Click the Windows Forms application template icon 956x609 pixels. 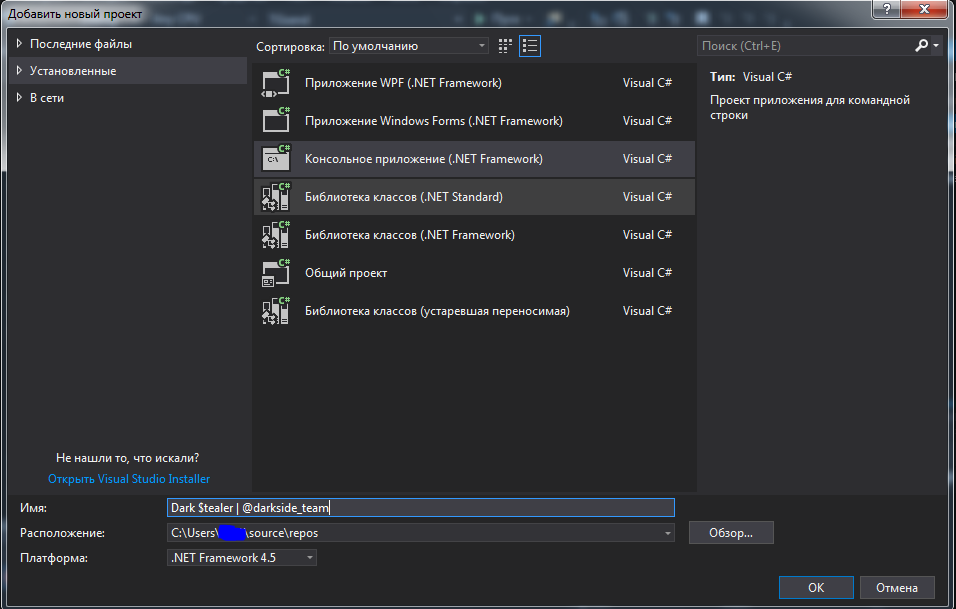[x=276, y=121]
